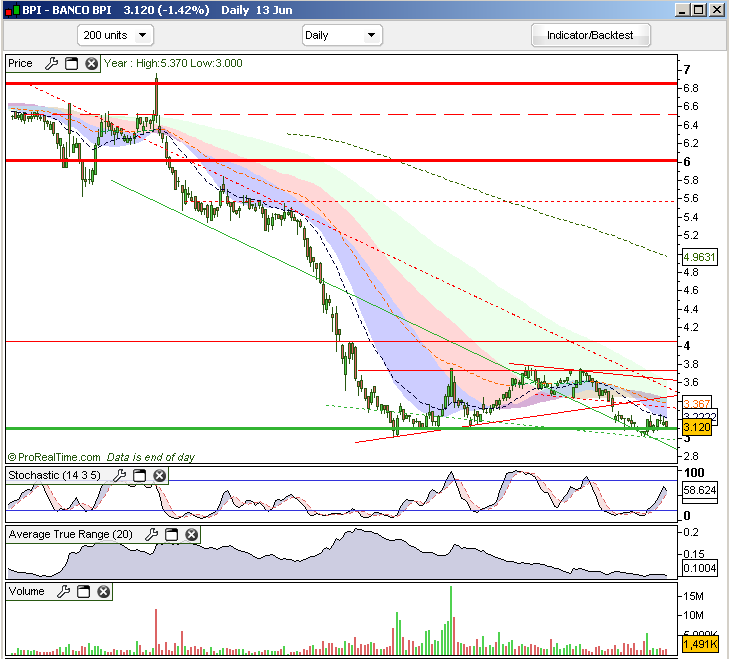Minimize the BPI chart window
Screen dimensions: 729x659
pyautogui.click(x=682, y=10)
